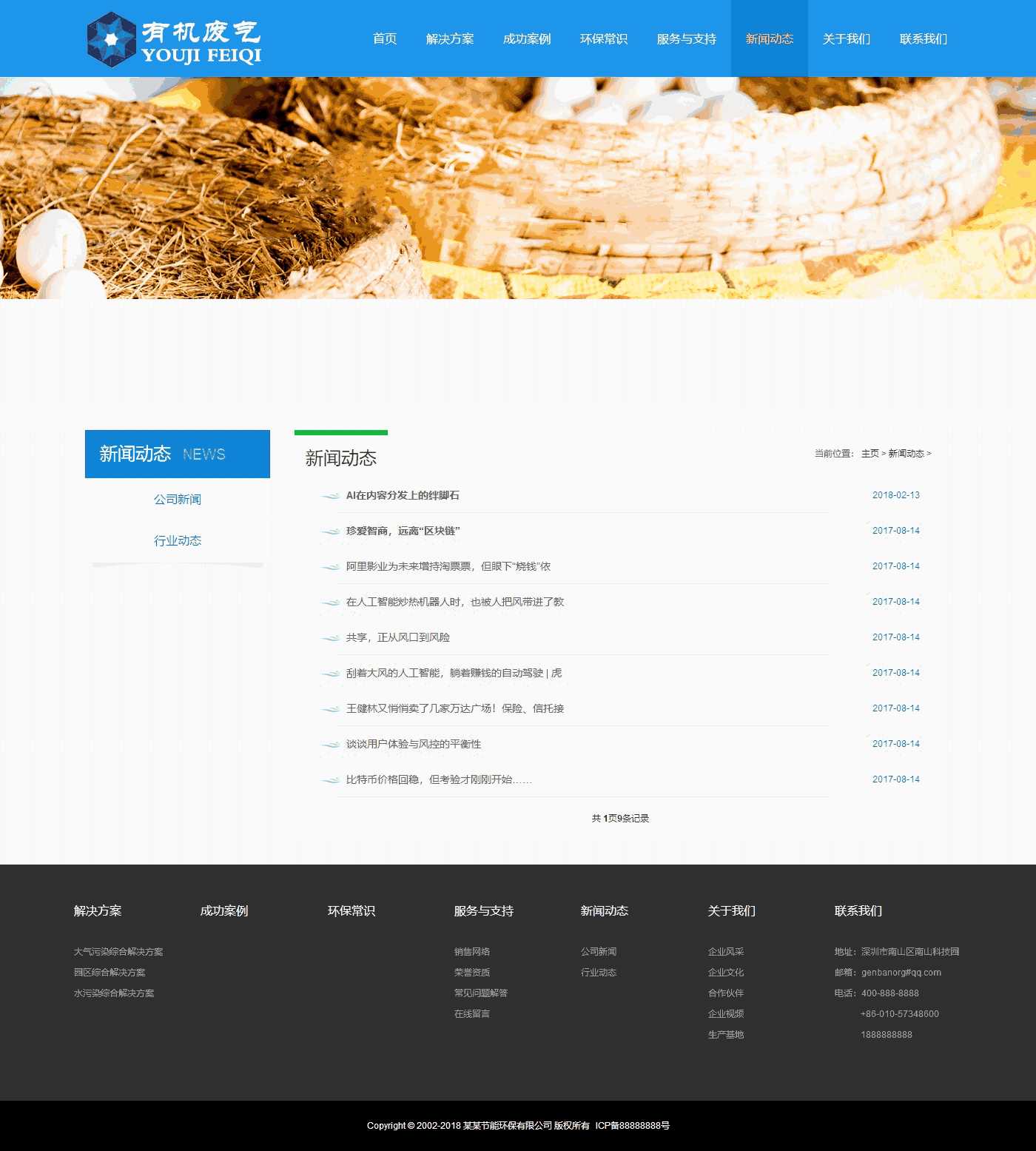Select 行业动态 in the left sidebar
The image size is (1036, 1151).
coord(178,541)
